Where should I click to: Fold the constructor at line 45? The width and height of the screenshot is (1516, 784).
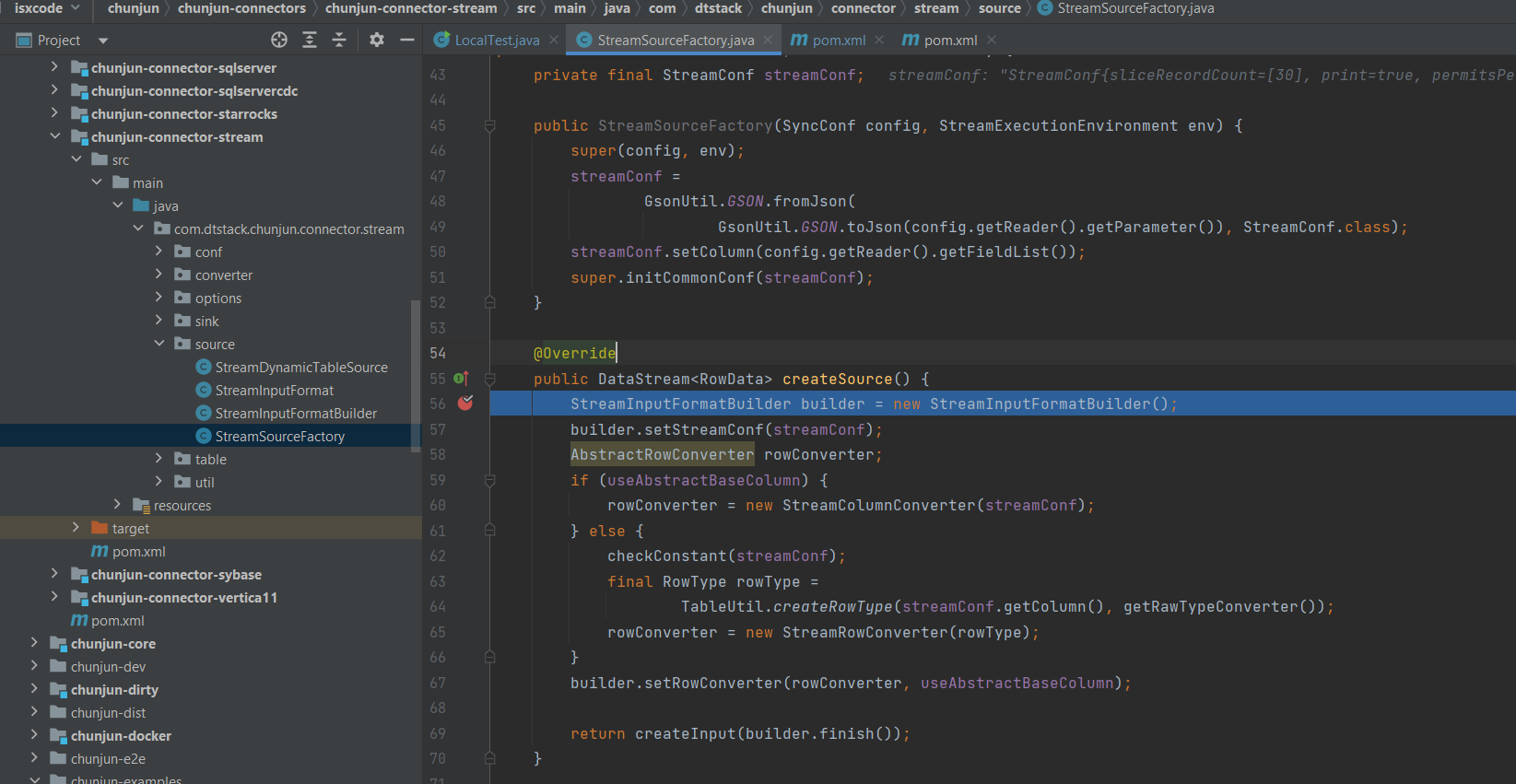click(490, 126)
